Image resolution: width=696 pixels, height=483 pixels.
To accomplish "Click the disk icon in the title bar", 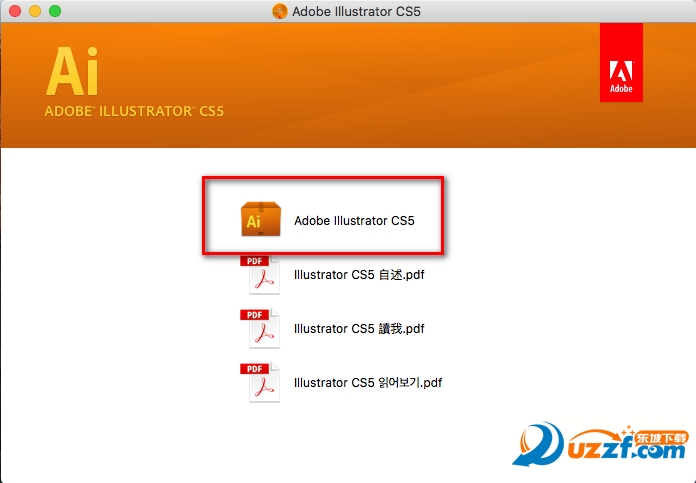I will 279,11.
